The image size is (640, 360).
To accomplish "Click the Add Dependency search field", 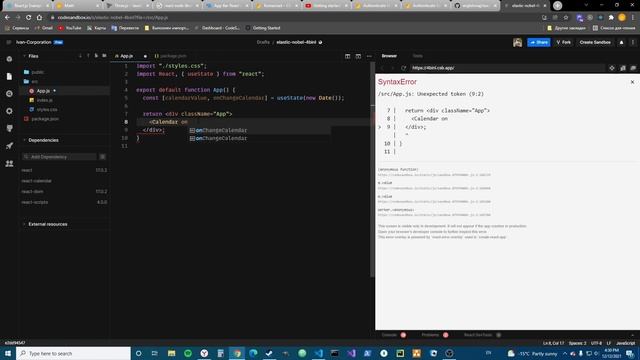I will pos(60,157).
